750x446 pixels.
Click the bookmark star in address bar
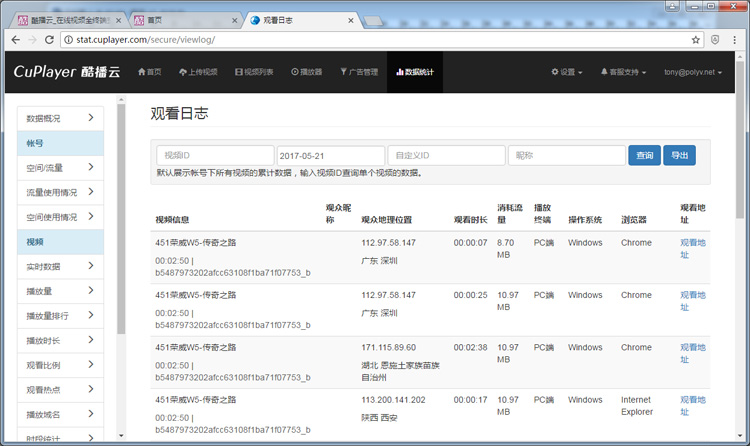pos(696,40)
